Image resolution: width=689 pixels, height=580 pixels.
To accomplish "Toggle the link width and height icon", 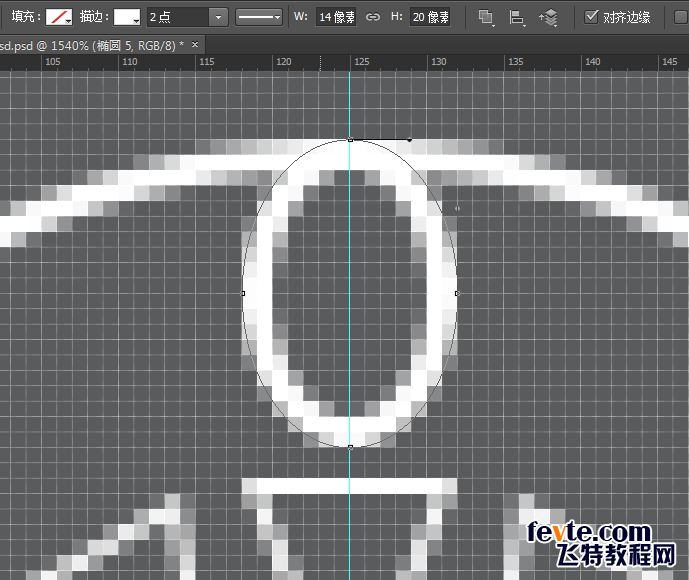I will click(x=373, y=17).
